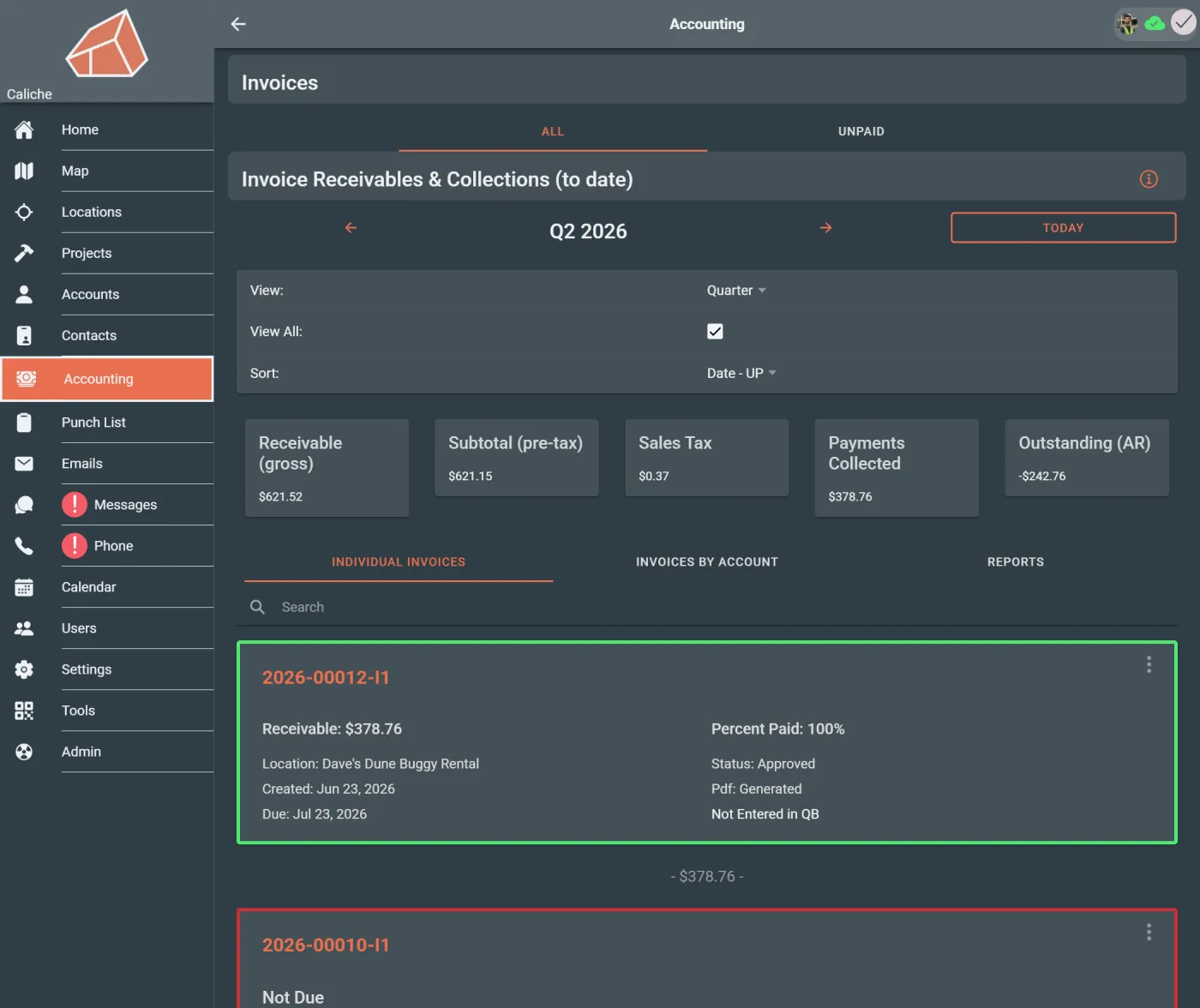Click the Due: Jul 23, 2026 text
Screen dimensions: 1200x1008
point(315,814)
